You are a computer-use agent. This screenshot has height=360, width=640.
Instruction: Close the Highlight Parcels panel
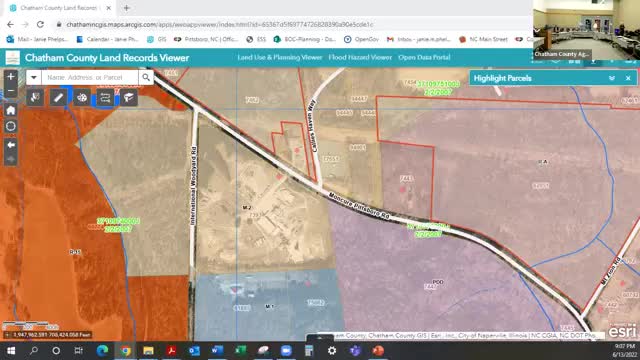coord(628,78)
